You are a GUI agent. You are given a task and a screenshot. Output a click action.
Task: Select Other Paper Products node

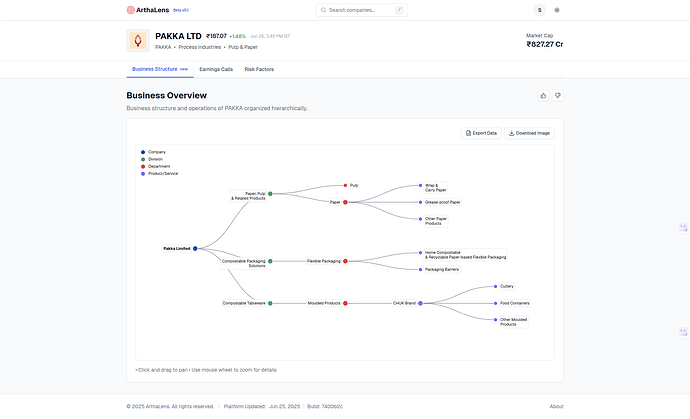point(420,219)
